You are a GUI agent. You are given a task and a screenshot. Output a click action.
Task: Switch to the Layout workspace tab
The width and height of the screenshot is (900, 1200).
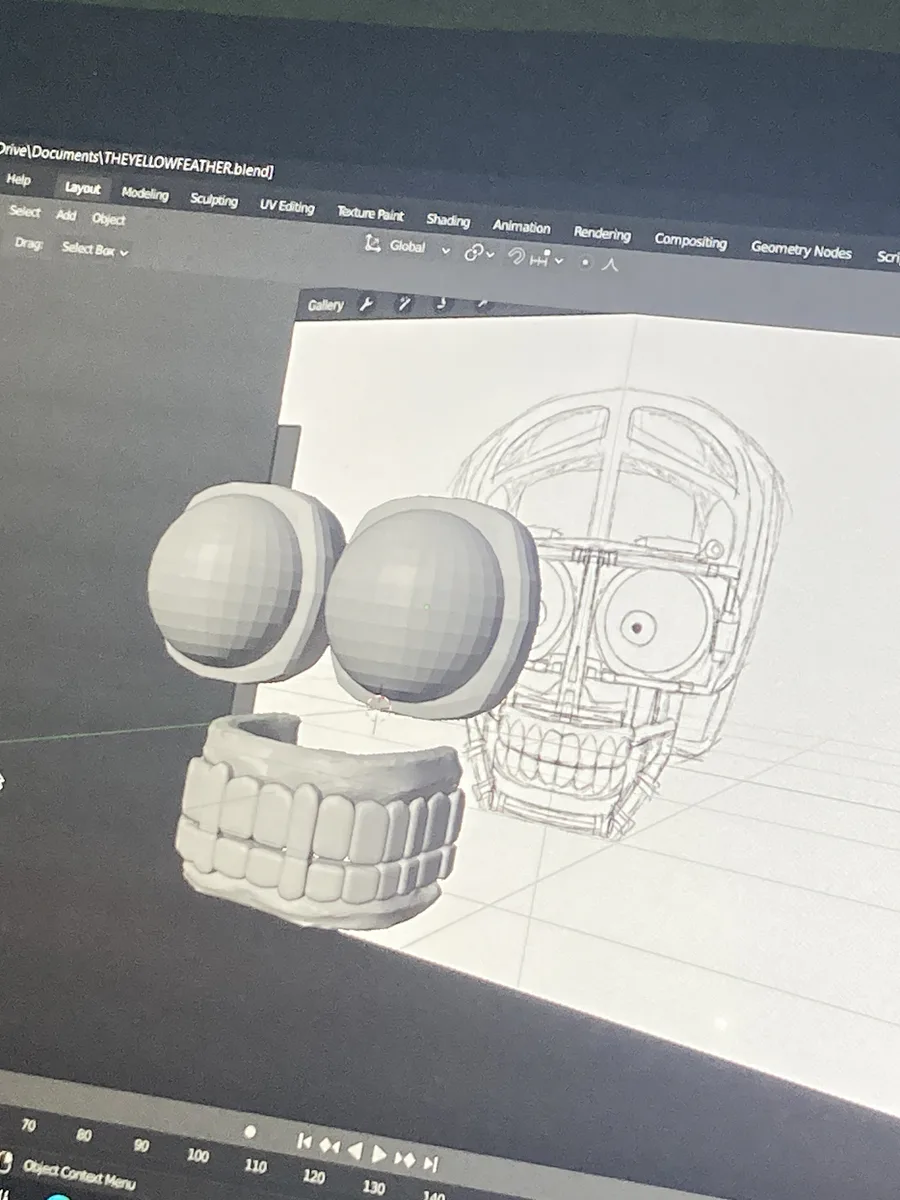(83, 187)
